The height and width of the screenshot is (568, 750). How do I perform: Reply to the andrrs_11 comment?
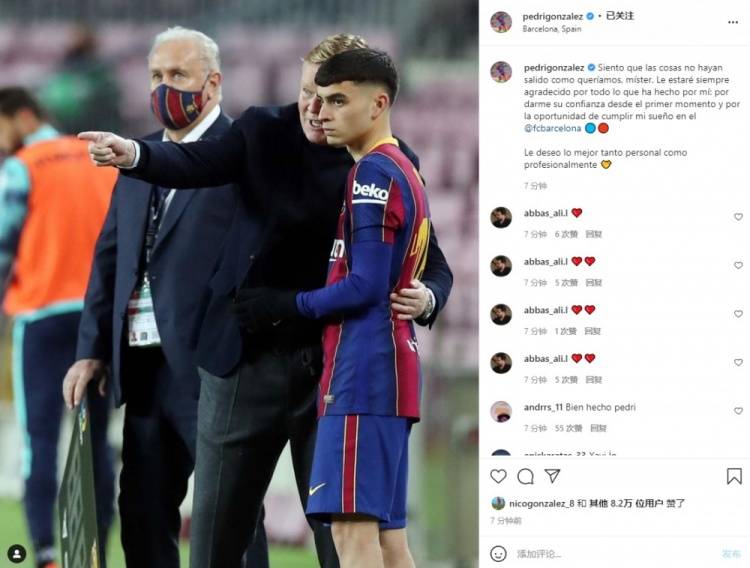coord(598,428)
